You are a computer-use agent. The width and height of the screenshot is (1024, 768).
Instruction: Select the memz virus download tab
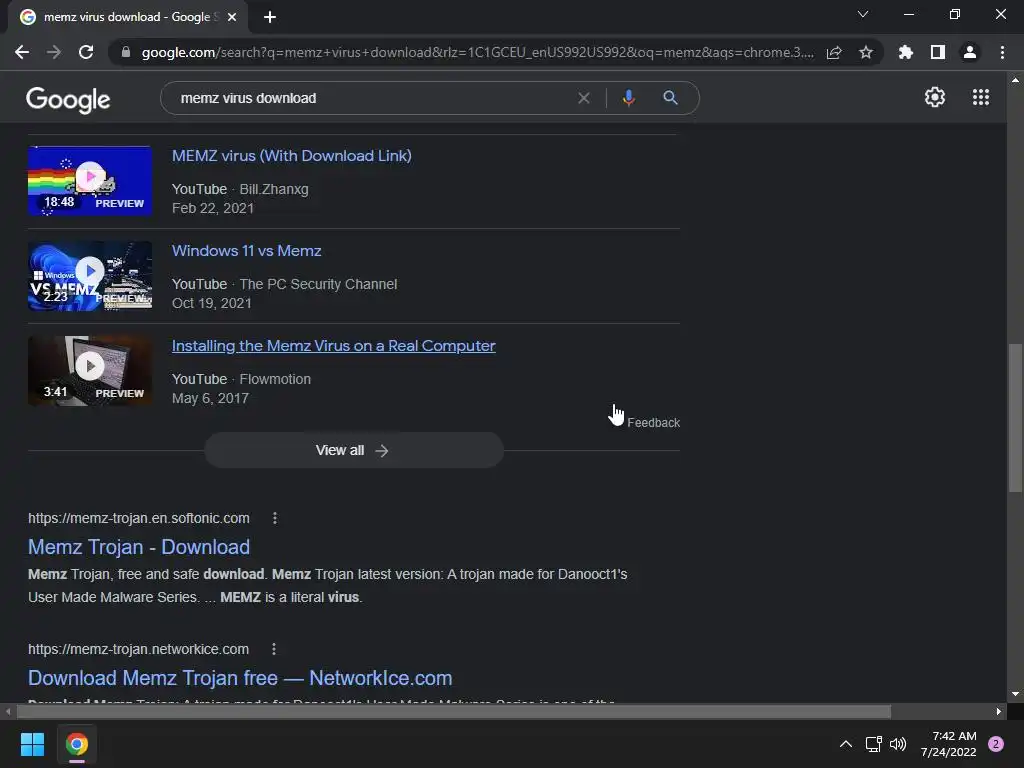point(128,17)
